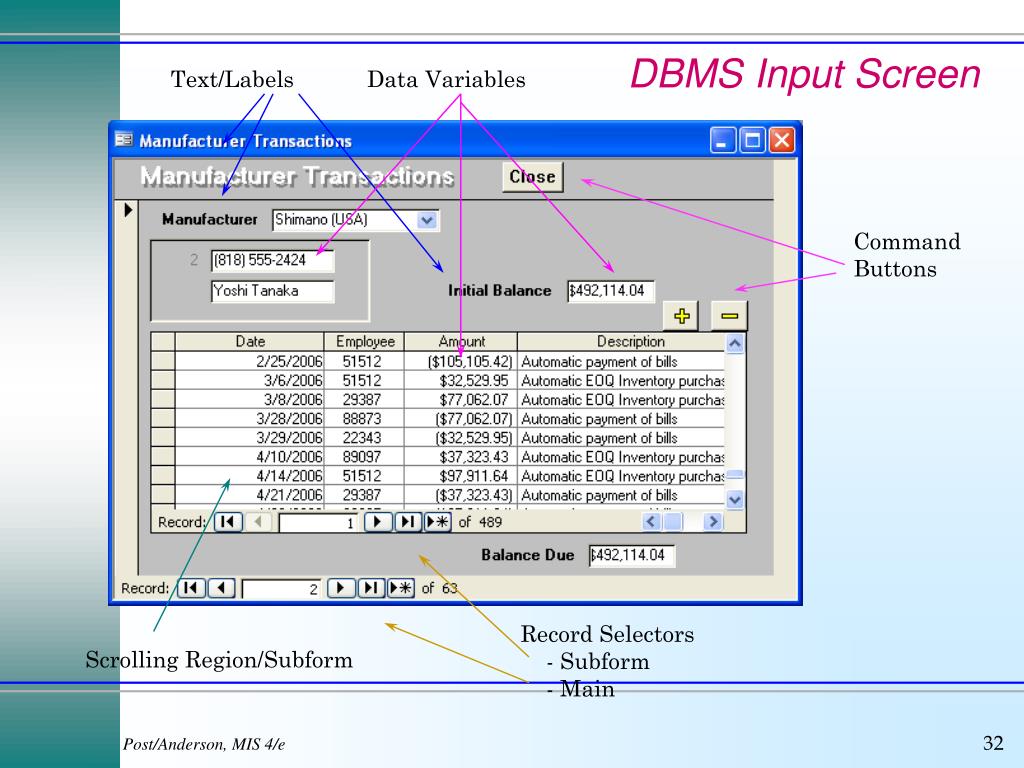Click the Amount column header
1024x768 pixels.
tap(461, 342)
